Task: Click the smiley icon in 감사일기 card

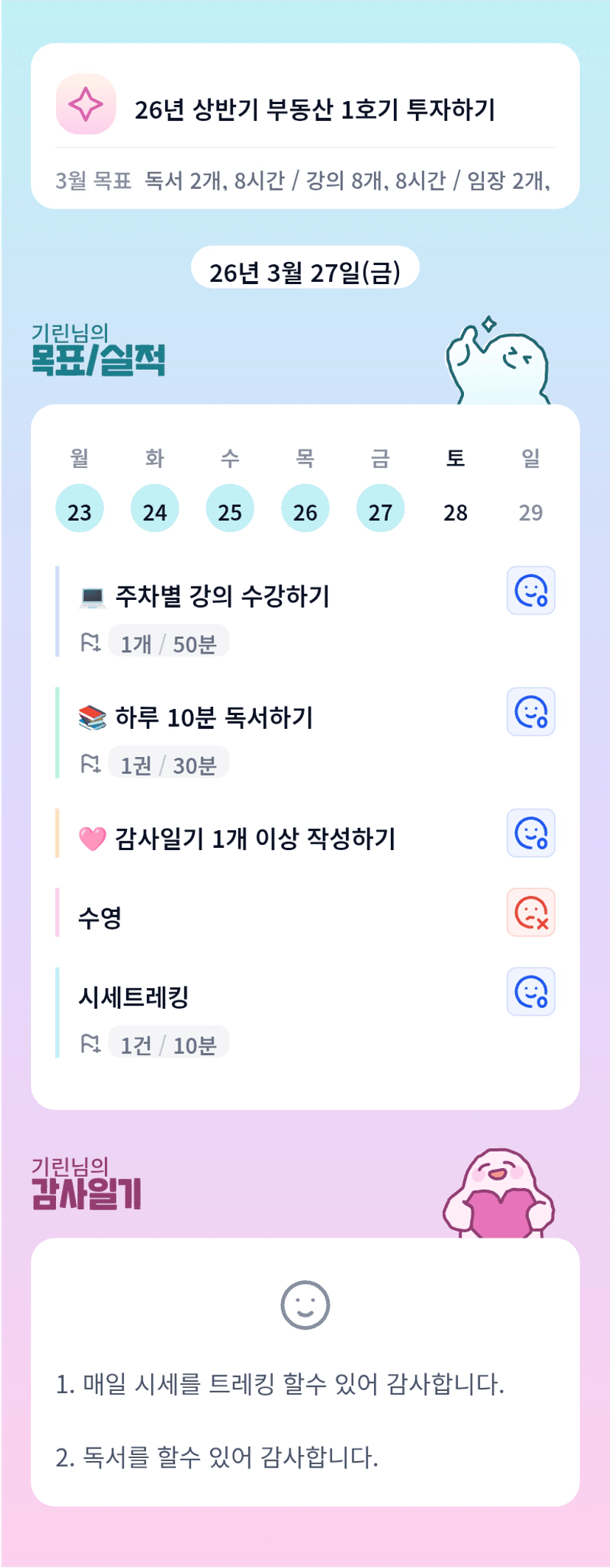Action: click(305, 1305)
